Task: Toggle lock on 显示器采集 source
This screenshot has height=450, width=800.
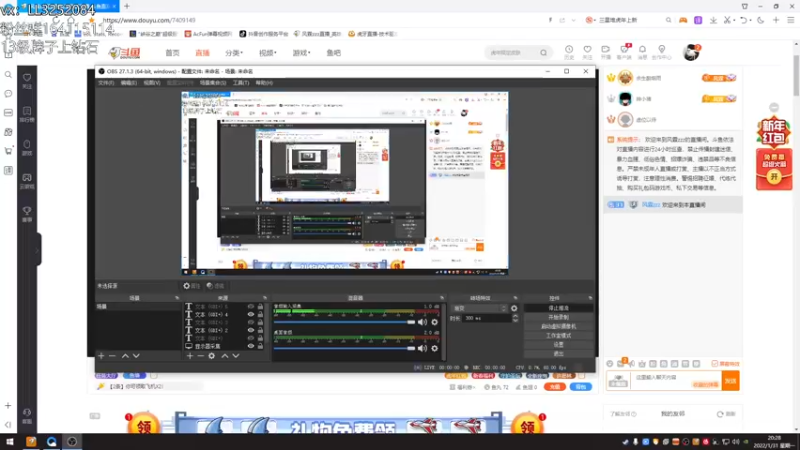Action: point(260,346)
